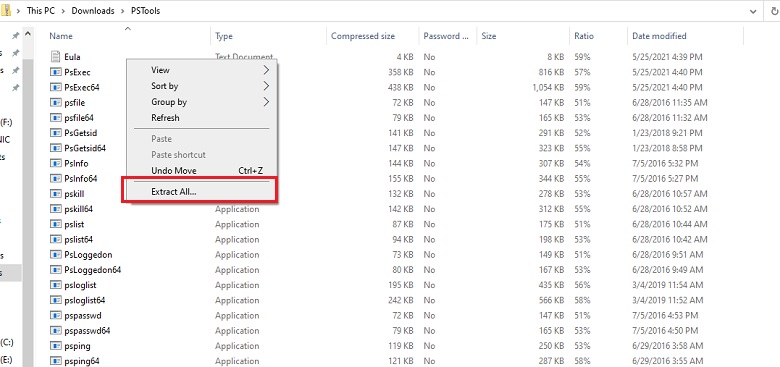Expand chevron after Downloads breadcrumb
This screenshot has width=780, height=367.
123,11
